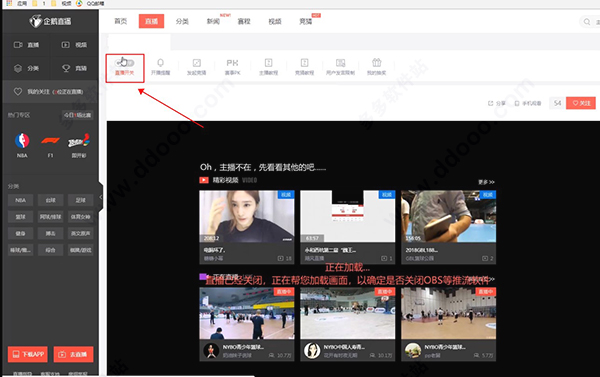Viewport: 600px width, 377px height.
Task: Open the 分类 tab in top navigation
Action: (x=182, y=21)
